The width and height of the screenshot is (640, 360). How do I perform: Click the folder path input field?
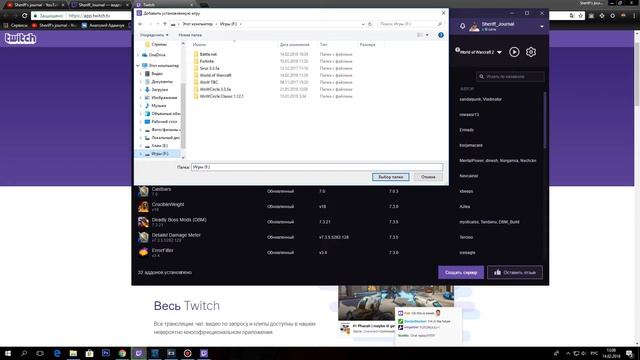pyautogui.click(x=317, y=167)
